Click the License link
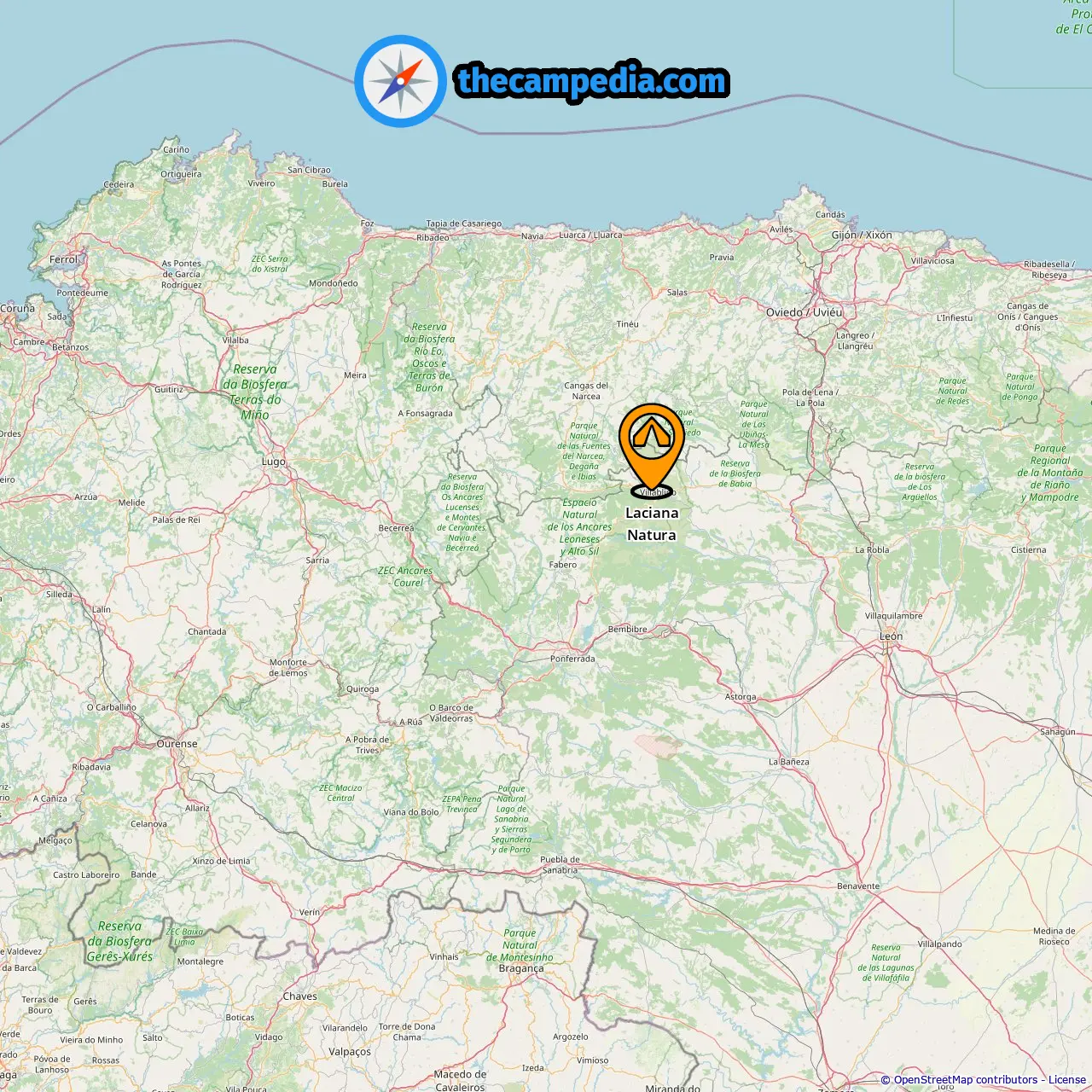This screenshot has width=1092, height=1092. point(1067,1080)
